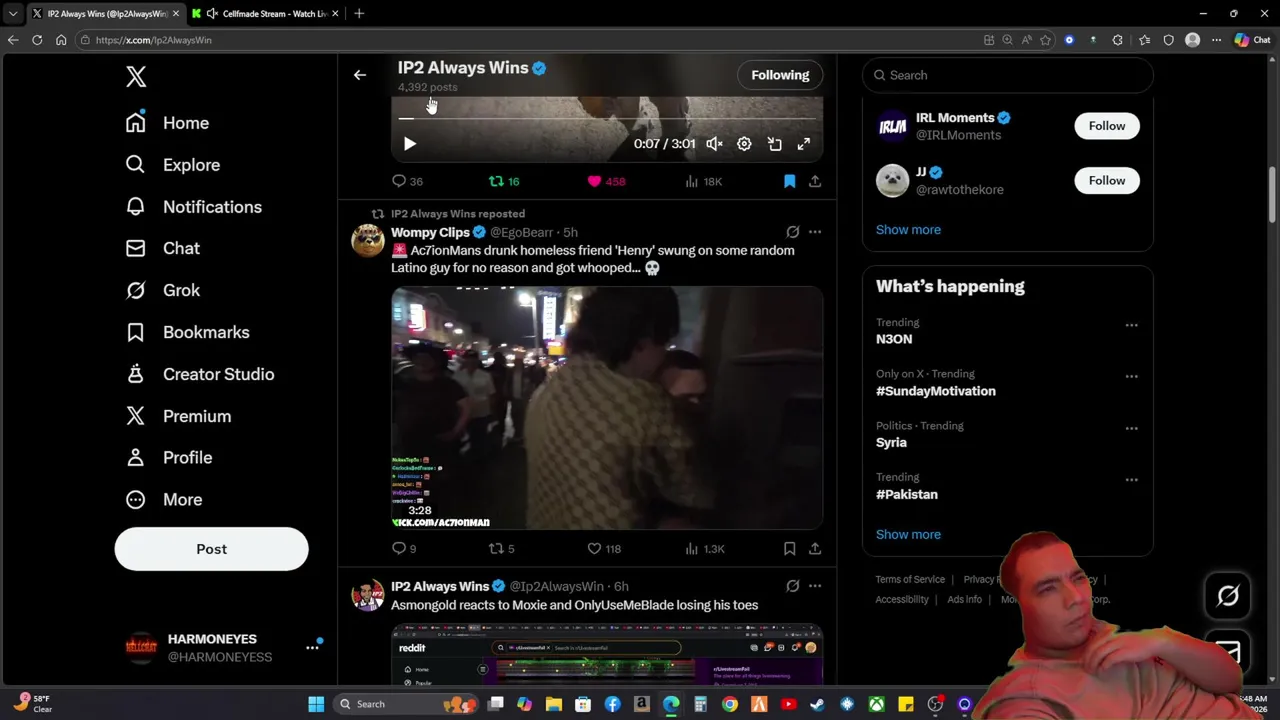Share the Wompy Clips post
1280x720 pixels.
click(x=815, y=548)
